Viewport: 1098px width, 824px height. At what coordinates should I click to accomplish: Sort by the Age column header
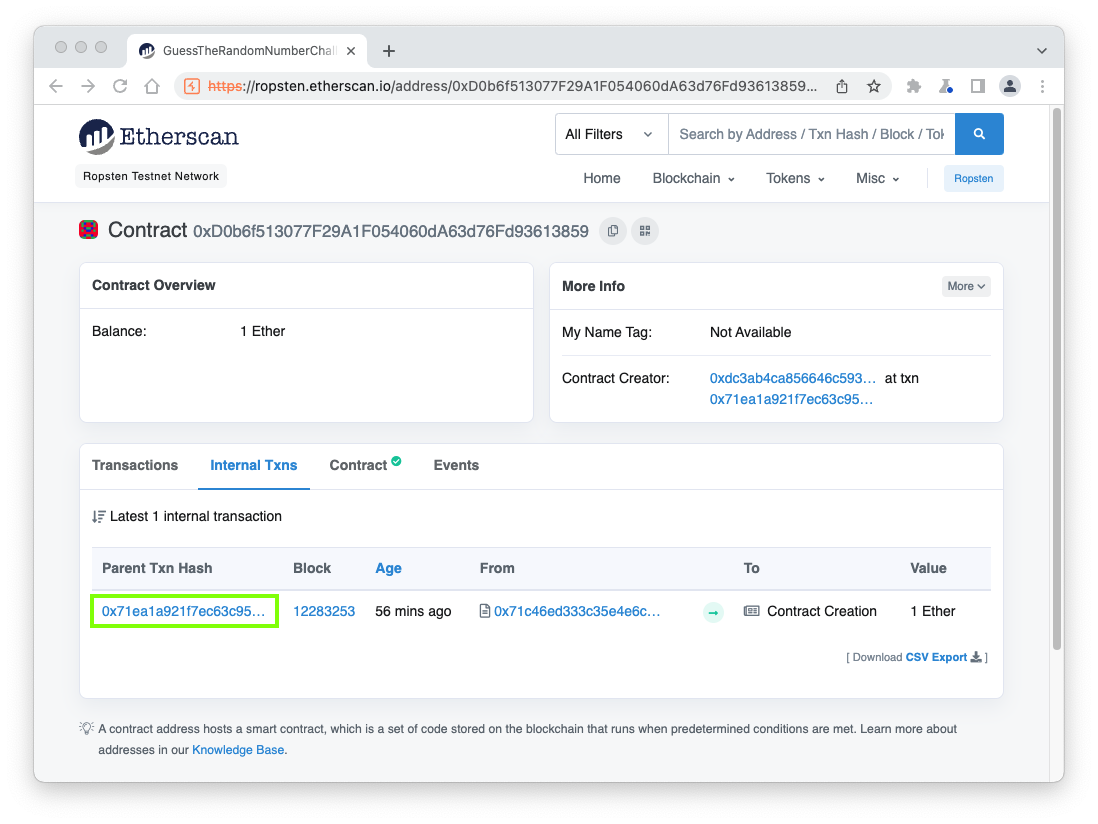point(388,568)
